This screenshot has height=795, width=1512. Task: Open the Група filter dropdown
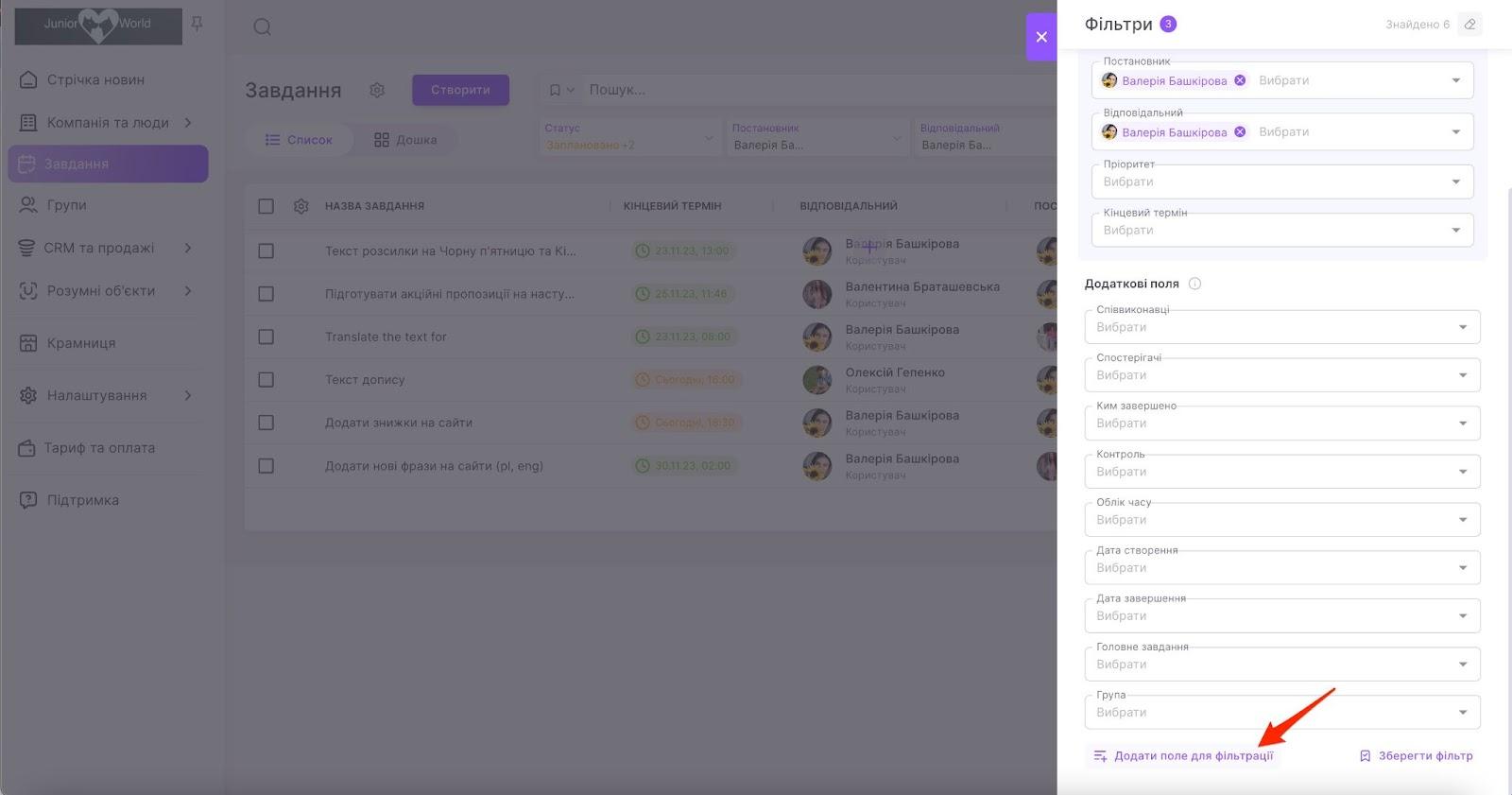pos(1282,713)
